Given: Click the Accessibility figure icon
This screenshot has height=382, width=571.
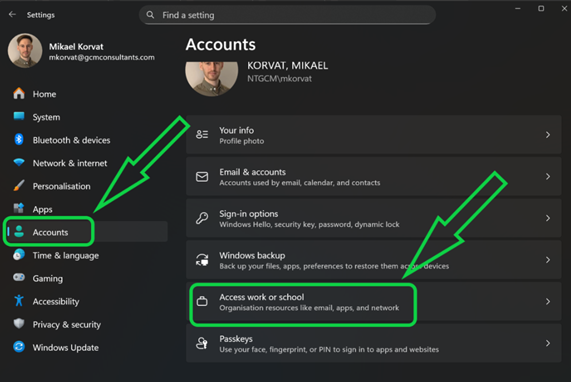Looking at the screenshot, I should click(19, 301).
